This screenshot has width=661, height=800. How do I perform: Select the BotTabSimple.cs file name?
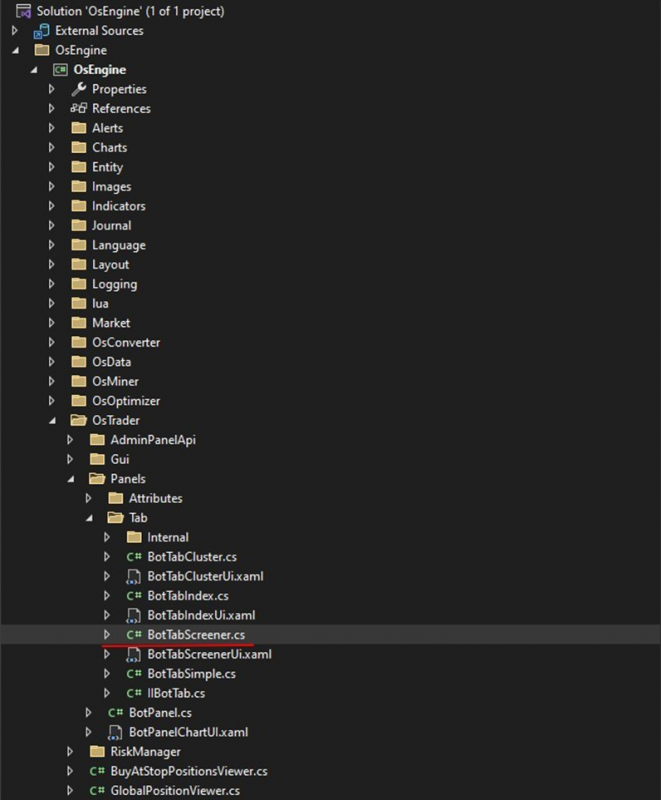tap(192, 674)
